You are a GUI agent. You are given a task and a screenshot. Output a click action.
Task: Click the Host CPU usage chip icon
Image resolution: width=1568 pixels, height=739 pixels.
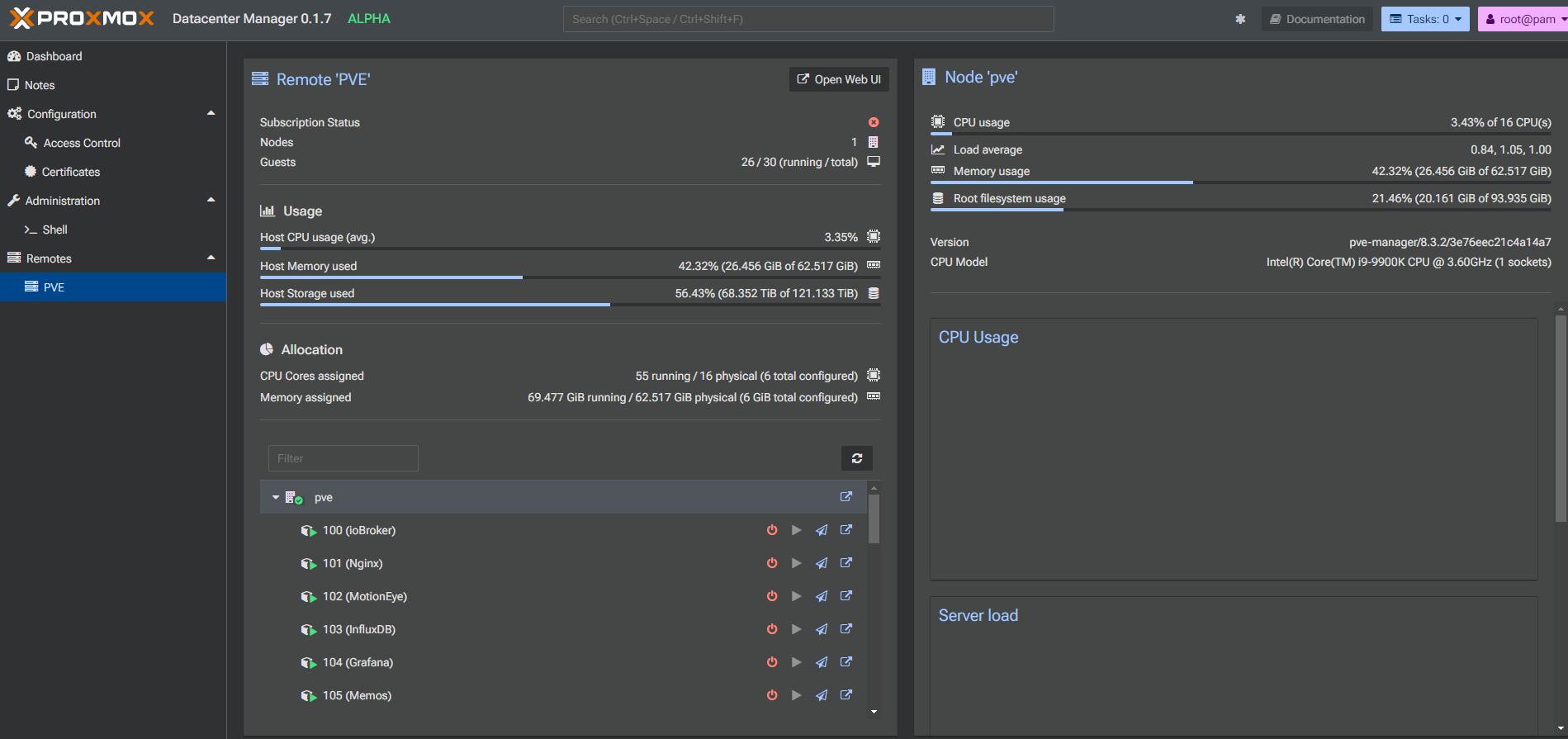point(874,237)
